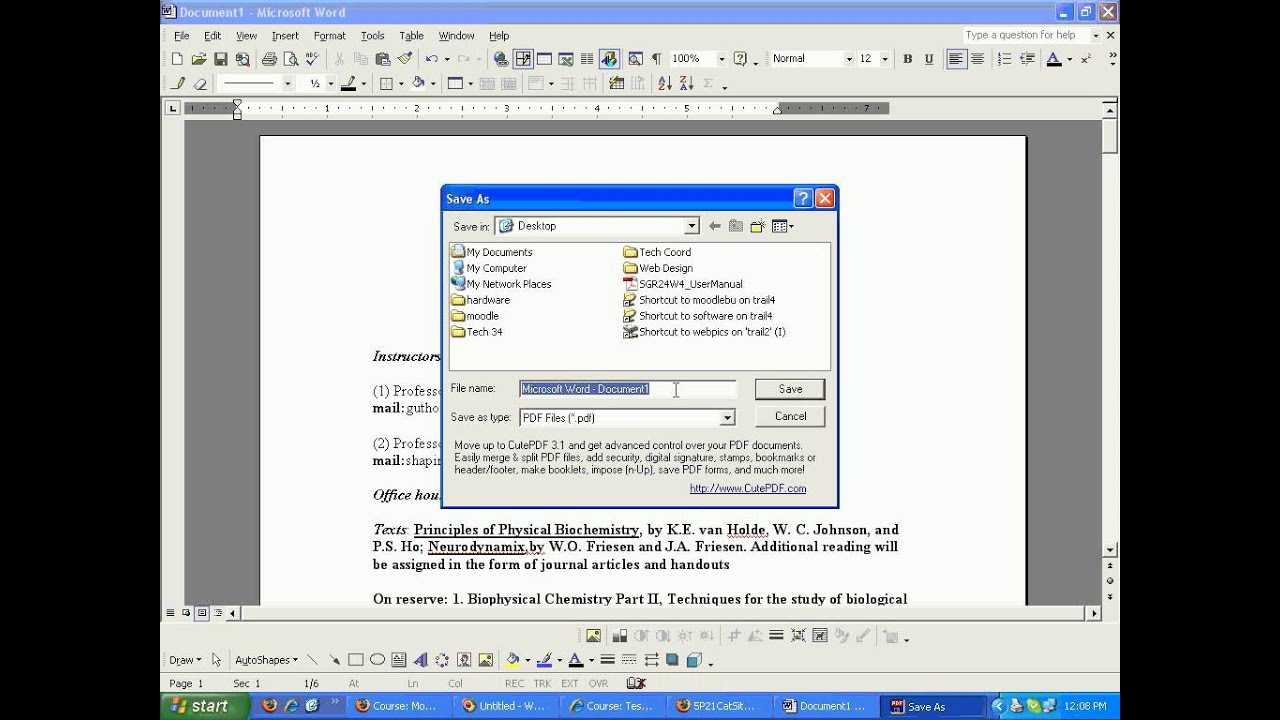
Task: Switch to Untitled taskbar button
Action: coord(504,706)
